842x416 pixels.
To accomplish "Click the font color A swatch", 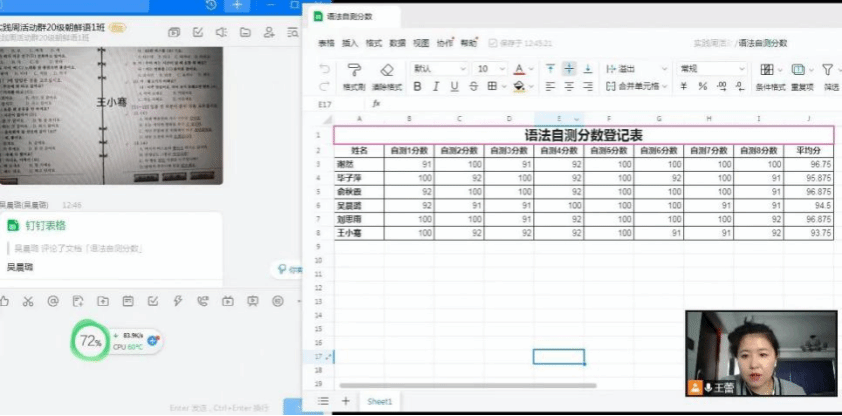I will 518,69.
